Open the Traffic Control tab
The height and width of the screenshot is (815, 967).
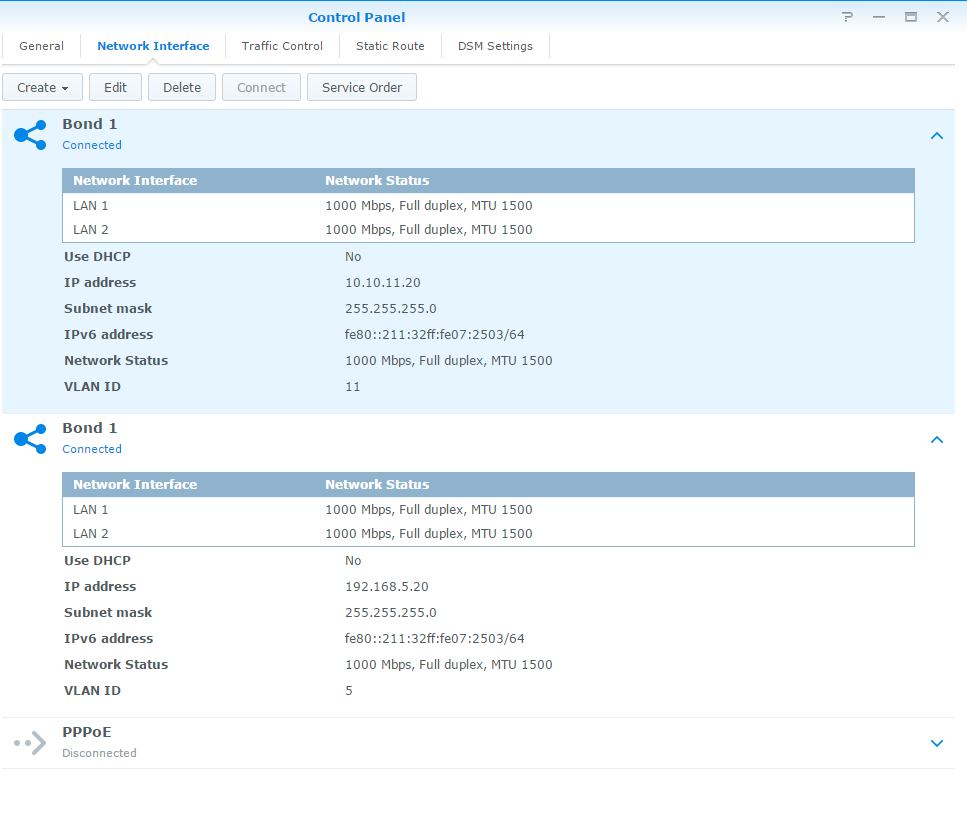coord(282,46)
